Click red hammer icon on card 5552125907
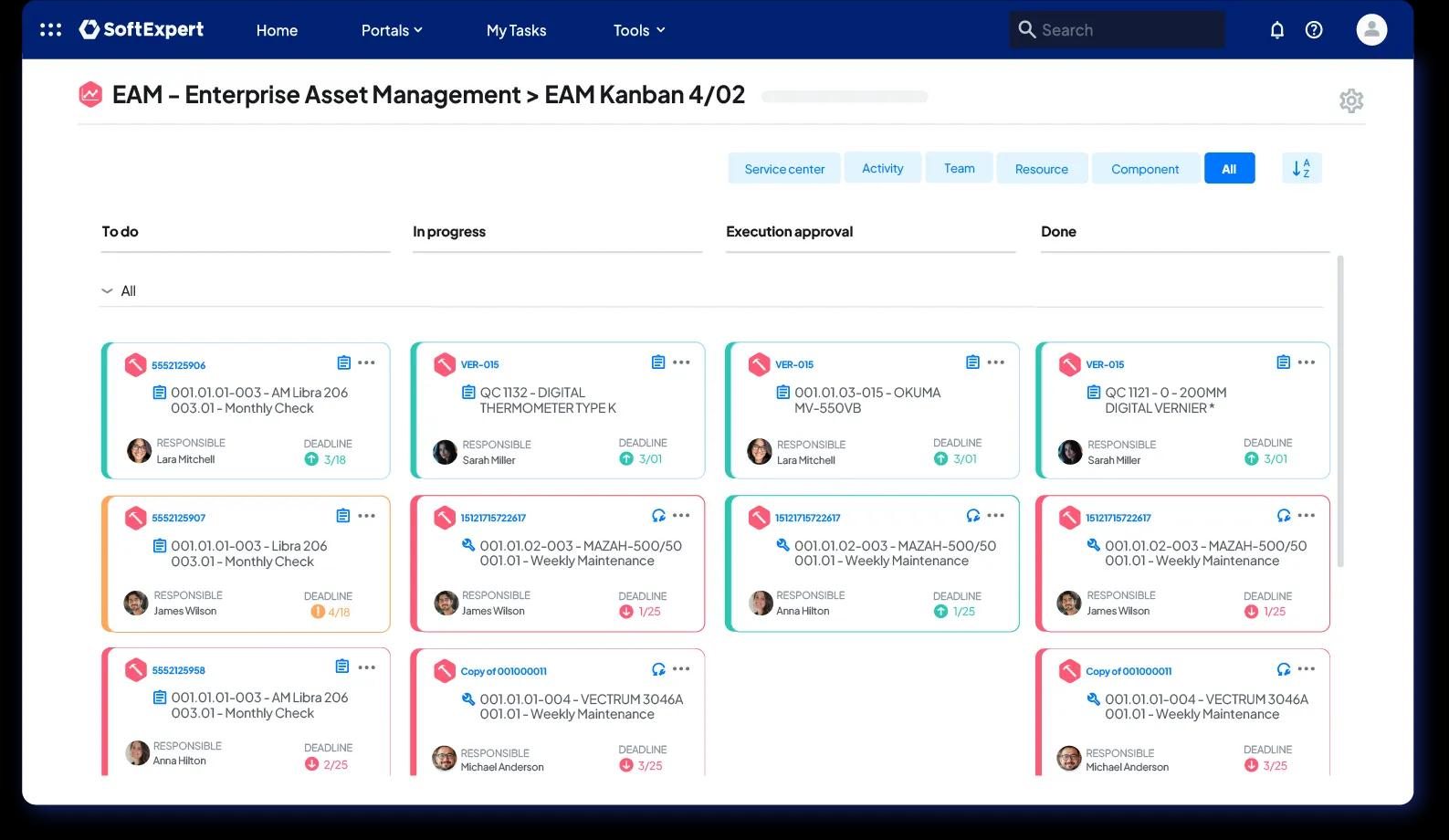The height and width of the screenshot is (840, 1449). (x=135, y=518)
